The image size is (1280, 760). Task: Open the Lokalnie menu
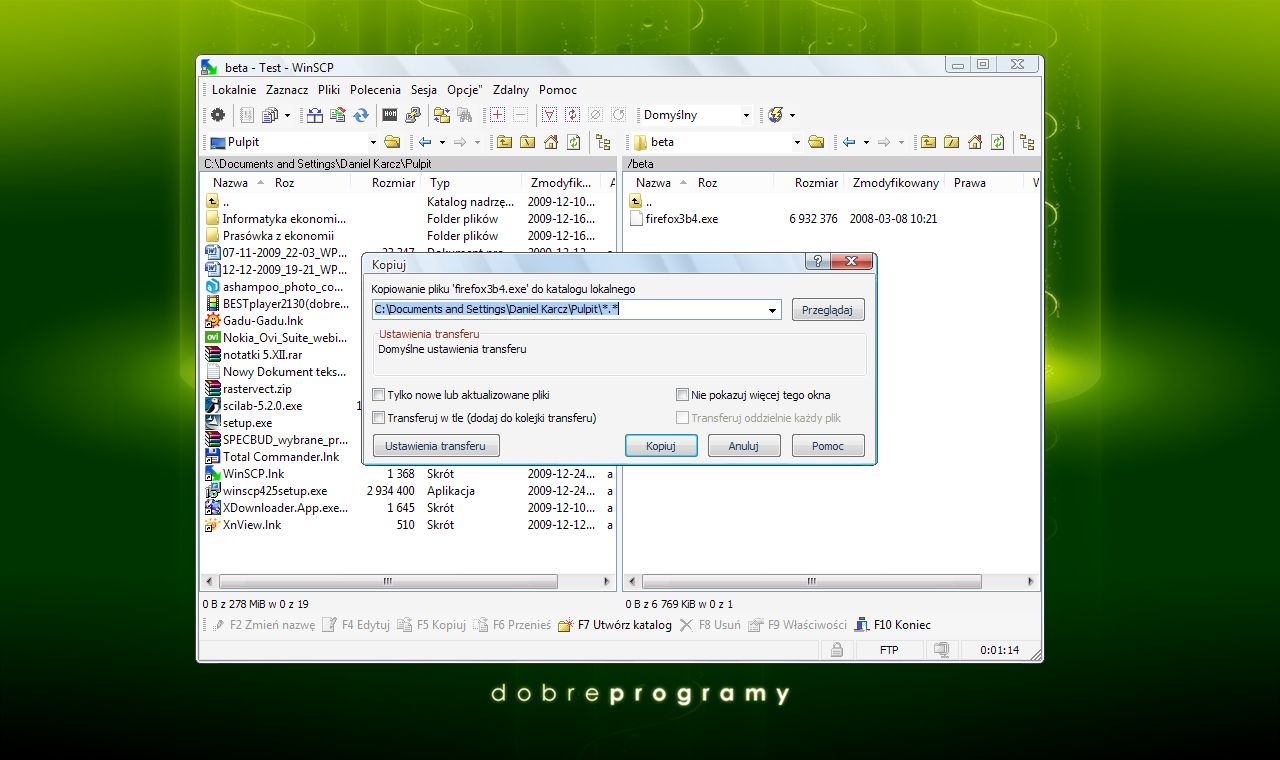[x=234, y=90]
